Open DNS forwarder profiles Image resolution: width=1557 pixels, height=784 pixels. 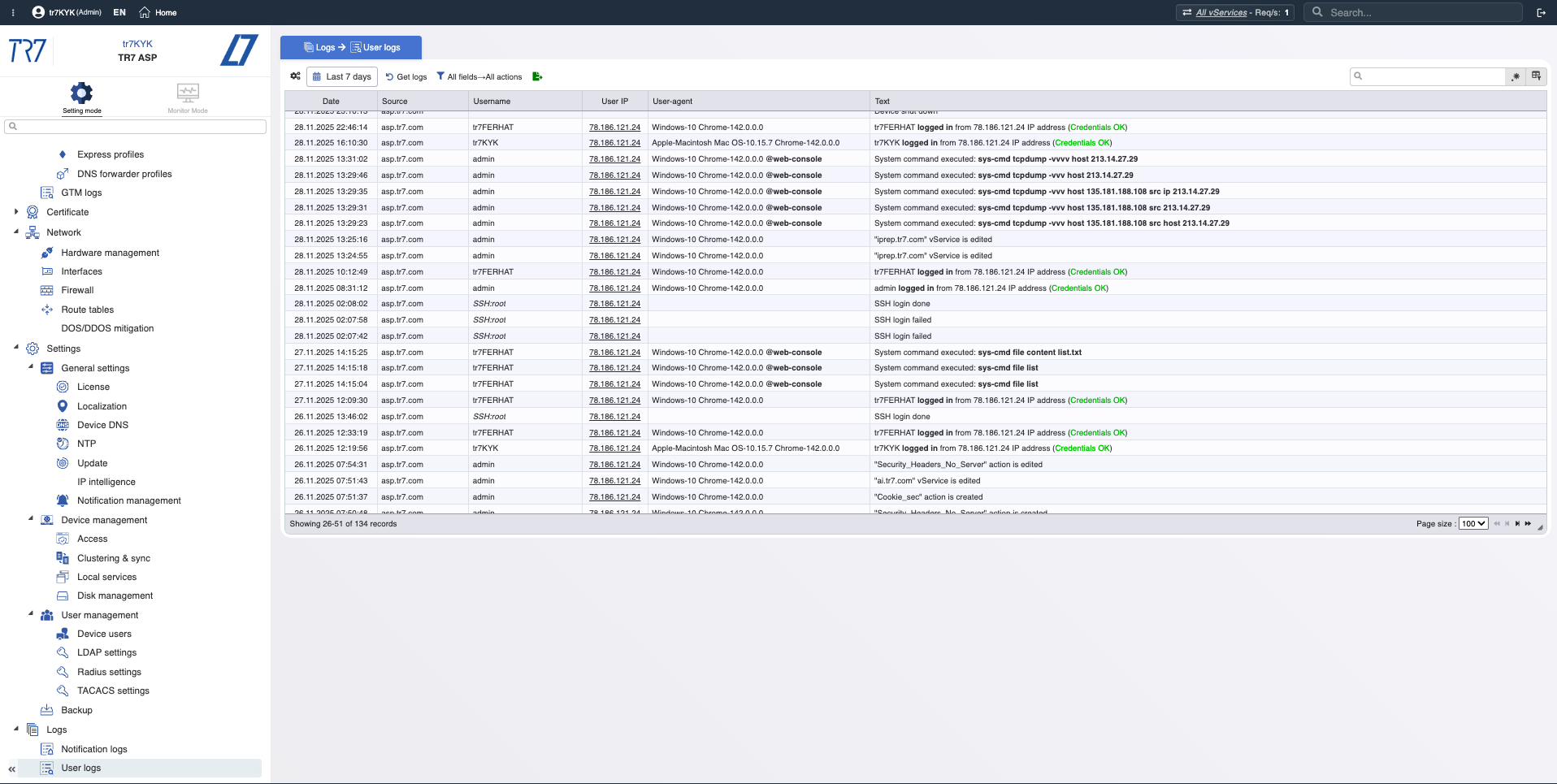pos(124,174)
